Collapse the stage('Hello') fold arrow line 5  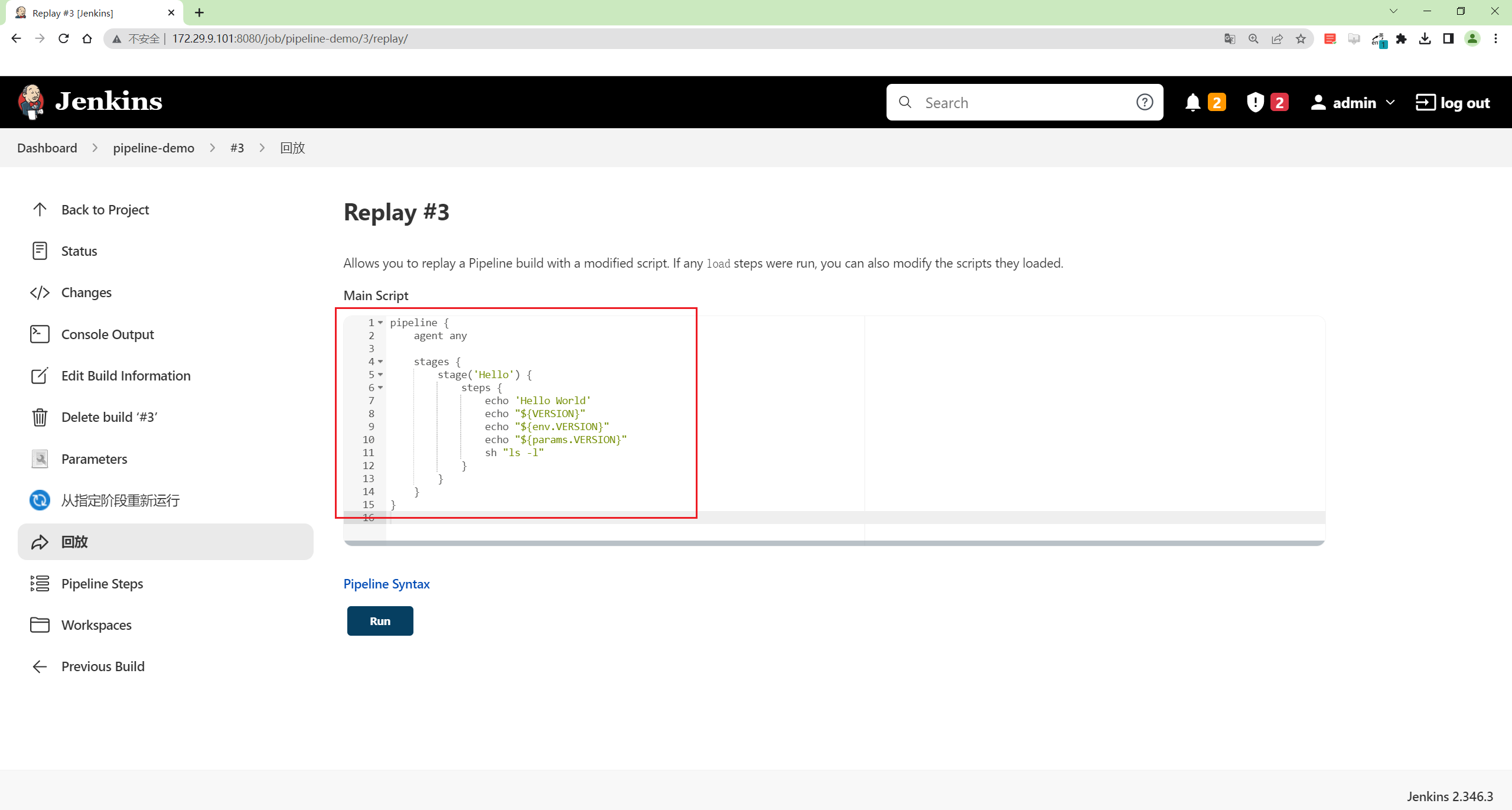pyautogui.click(x=380, y=375)
